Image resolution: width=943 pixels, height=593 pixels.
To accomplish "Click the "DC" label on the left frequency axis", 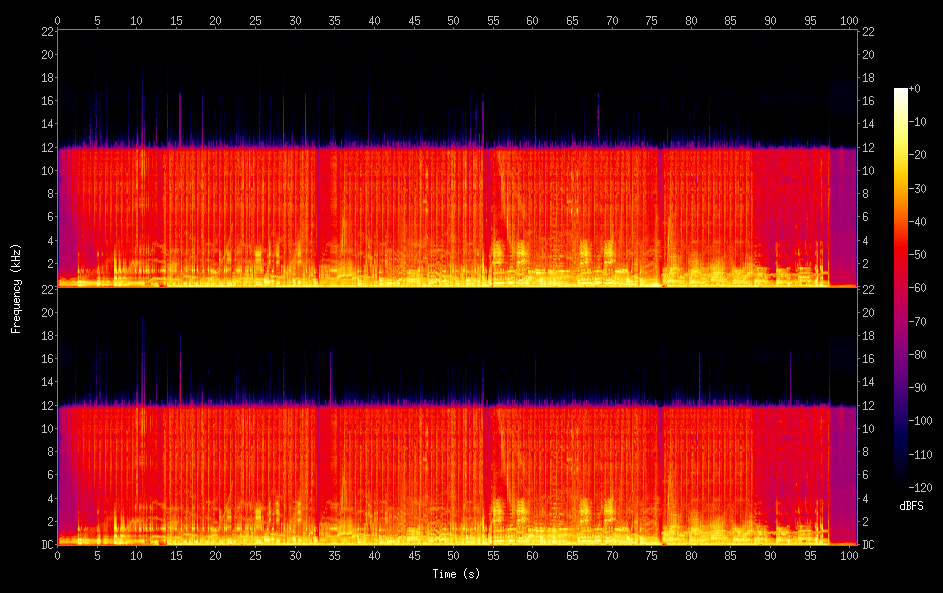I will point(46,544).
